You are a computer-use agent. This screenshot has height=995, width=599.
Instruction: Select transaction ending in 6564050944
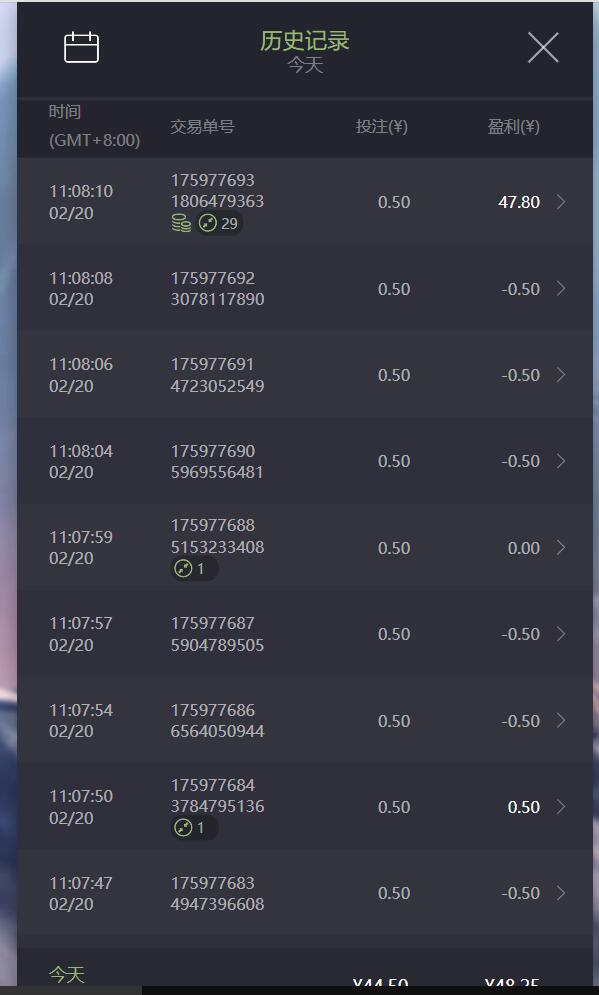[x=305, y=720]
